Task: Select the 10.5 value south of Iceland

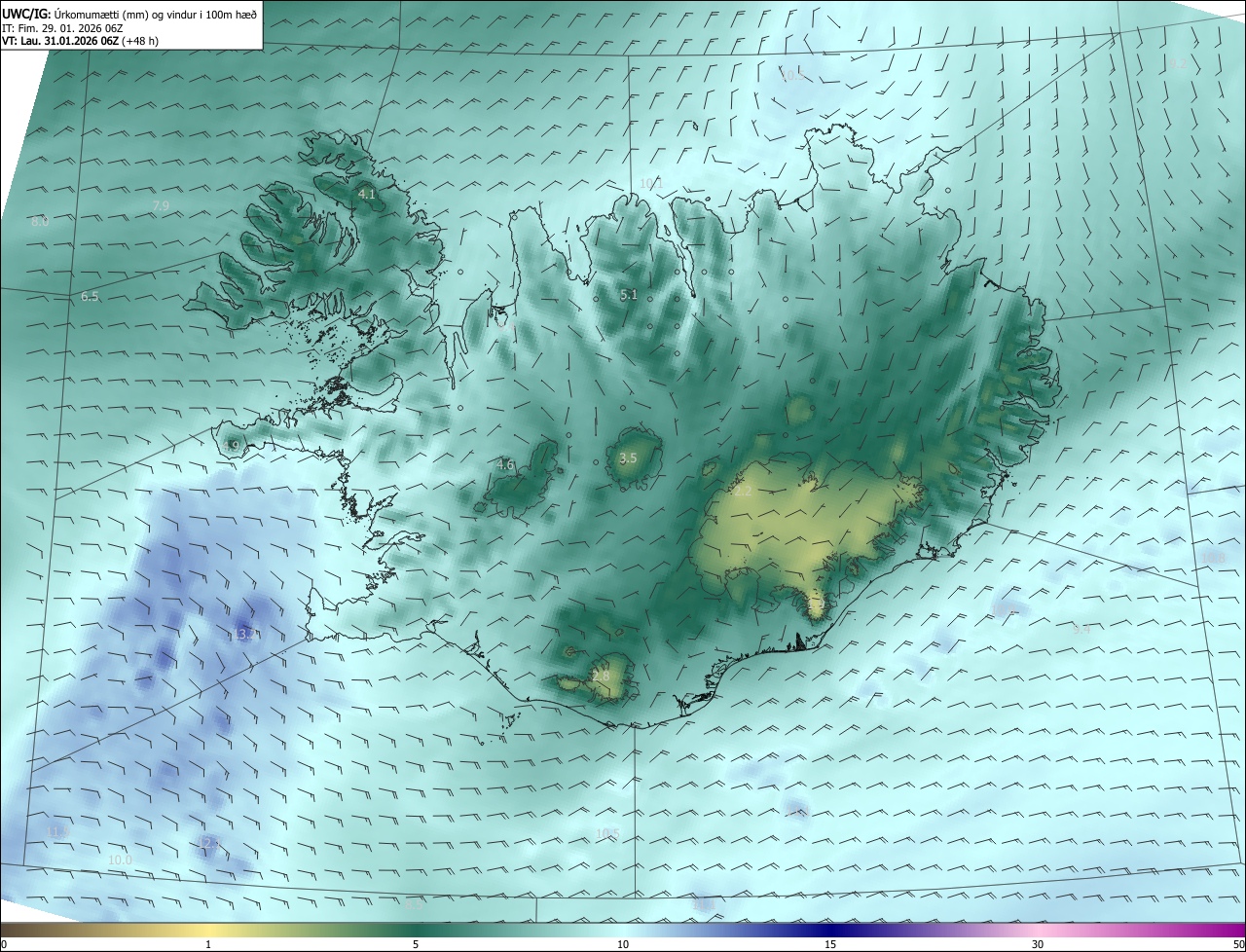Action: pos(607,833)
